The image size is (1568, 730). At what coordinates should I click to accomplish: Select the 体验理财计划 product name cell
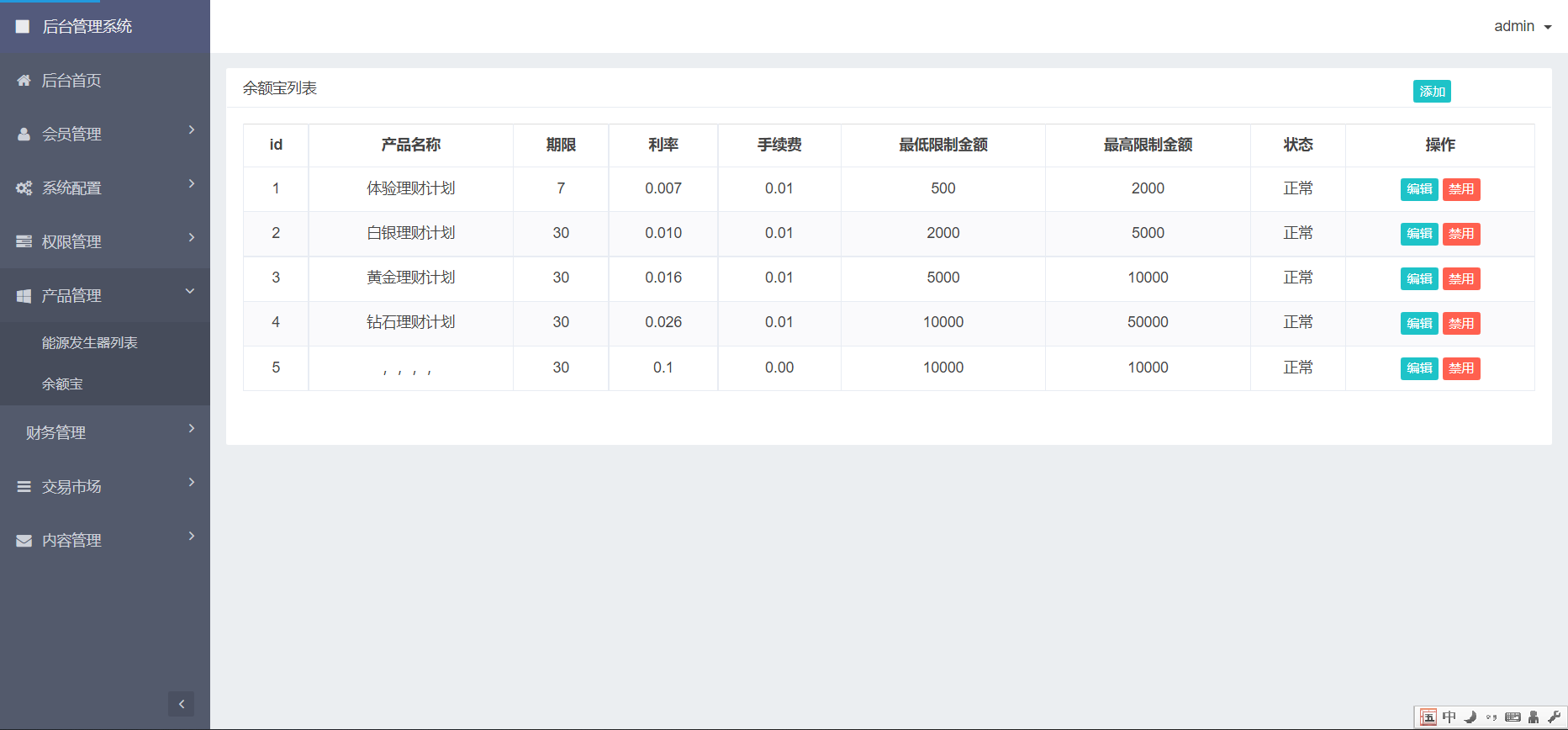[x=411, y=188]
